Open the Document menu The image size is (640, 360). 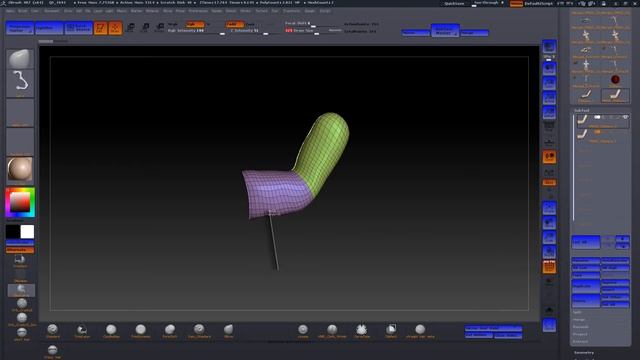[52, 11]
